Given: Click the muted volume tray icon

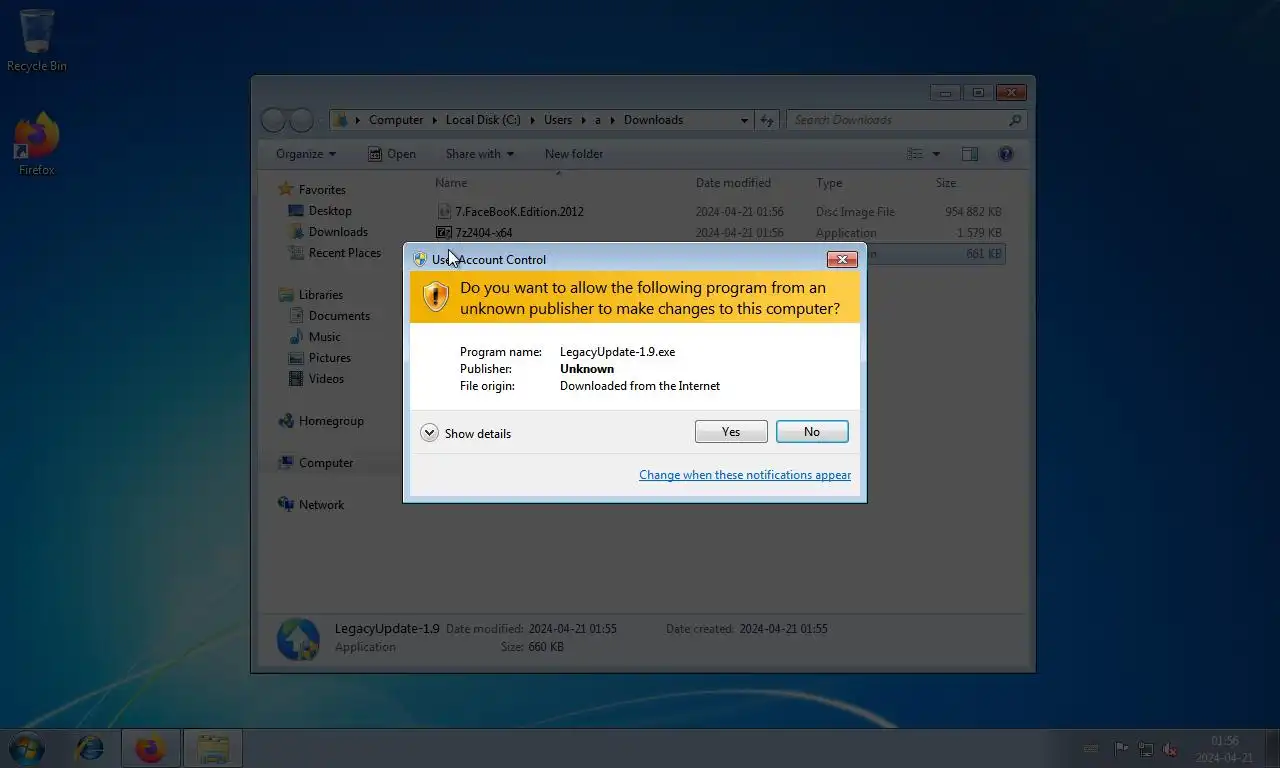Looking at the screenshot, I should pos(1169,749).
